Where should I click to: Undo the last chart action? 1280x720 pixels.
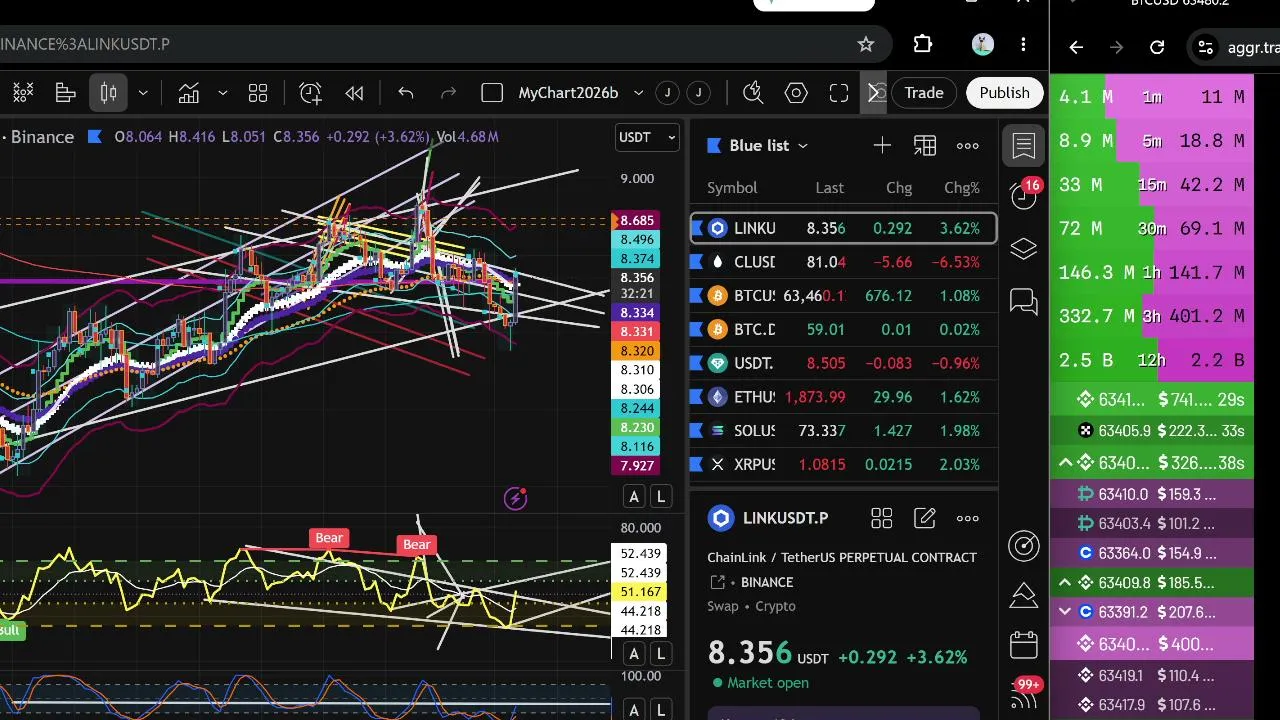(x=405, y=93)
